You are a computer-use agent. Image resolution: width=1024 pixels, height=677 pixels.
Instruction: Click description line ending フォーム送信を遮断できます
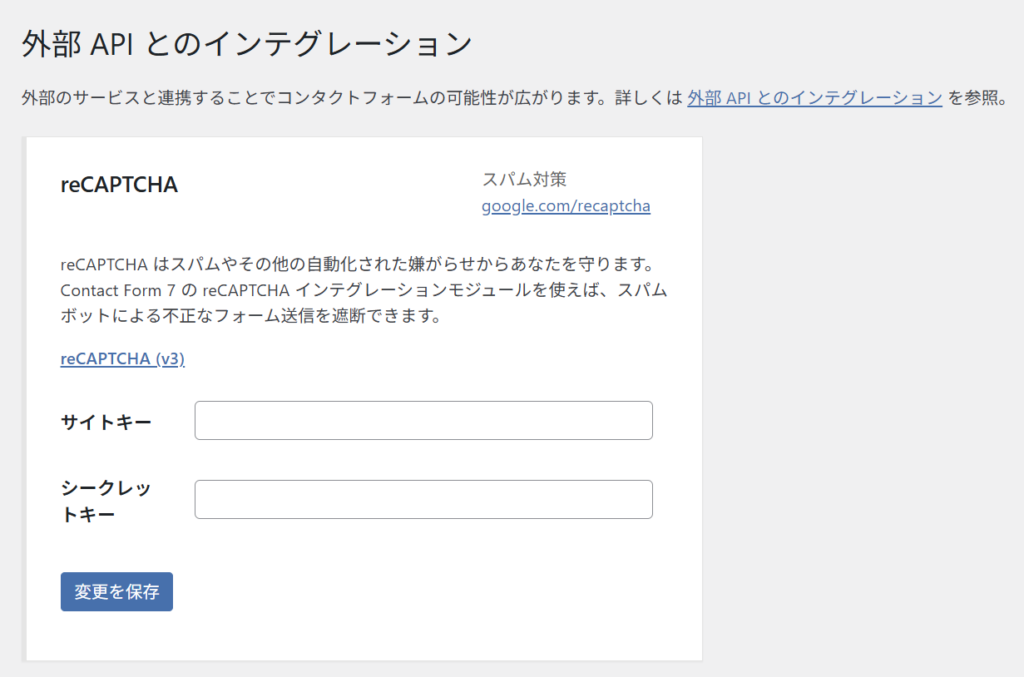point(250,317)
